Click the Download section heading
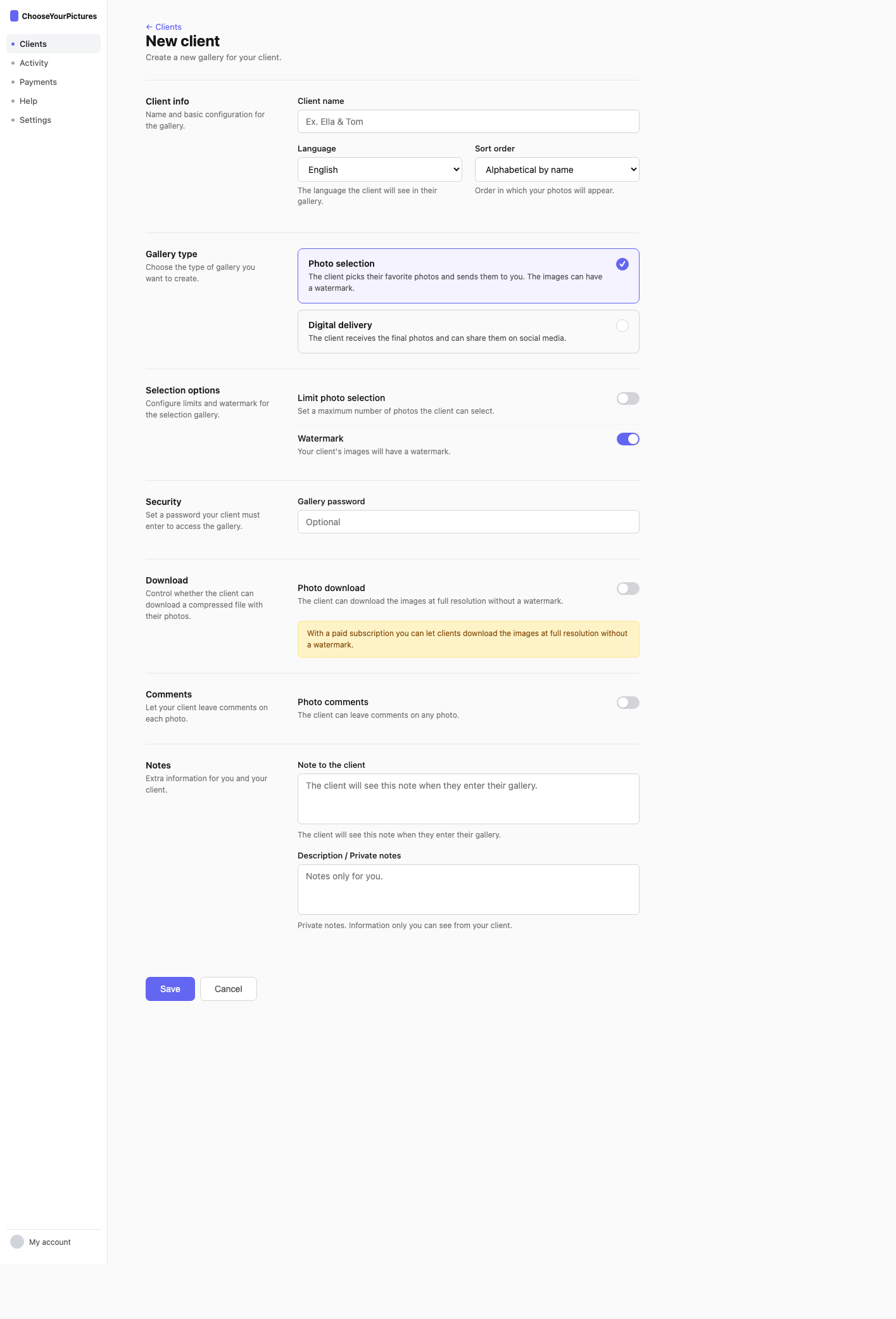The width and height of the screenshot is (896, 1319). (167, 580)
